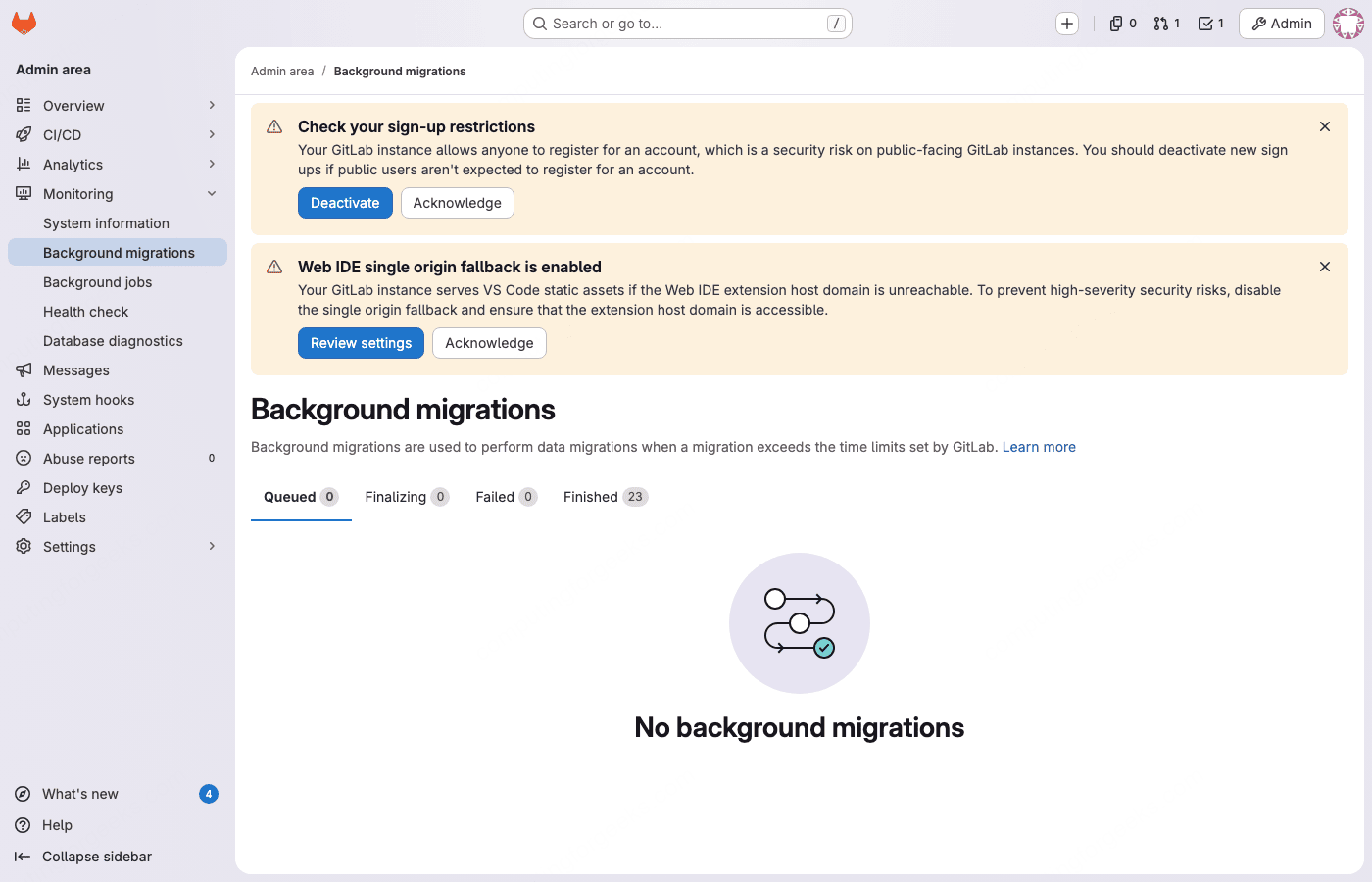Click Review settings for Web IDE fallback

pyautogui.click(x=361, y=343)
